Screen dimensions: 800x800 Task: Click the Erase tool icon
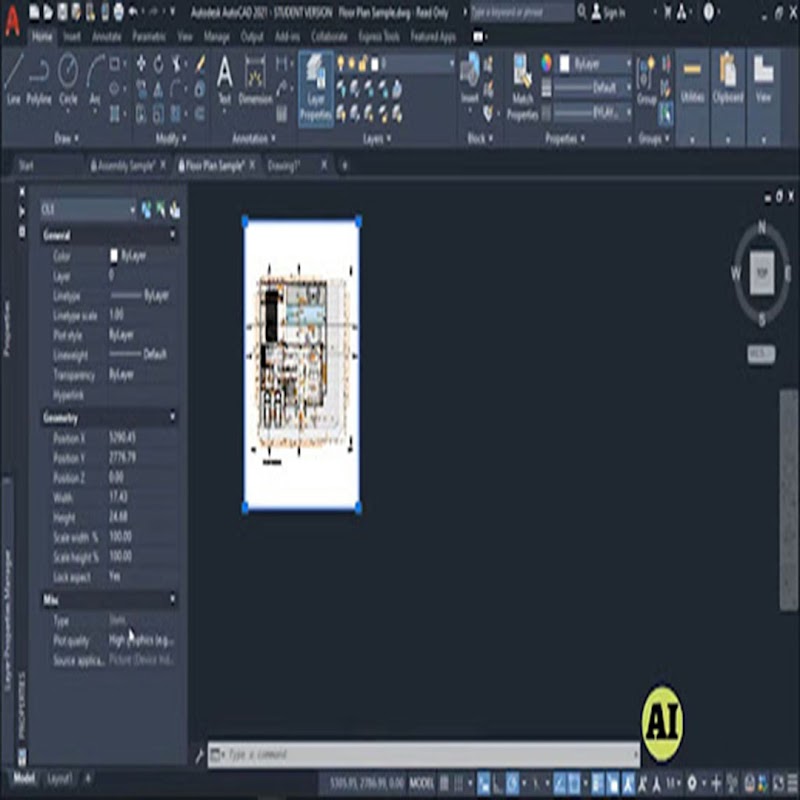(201, 64)
